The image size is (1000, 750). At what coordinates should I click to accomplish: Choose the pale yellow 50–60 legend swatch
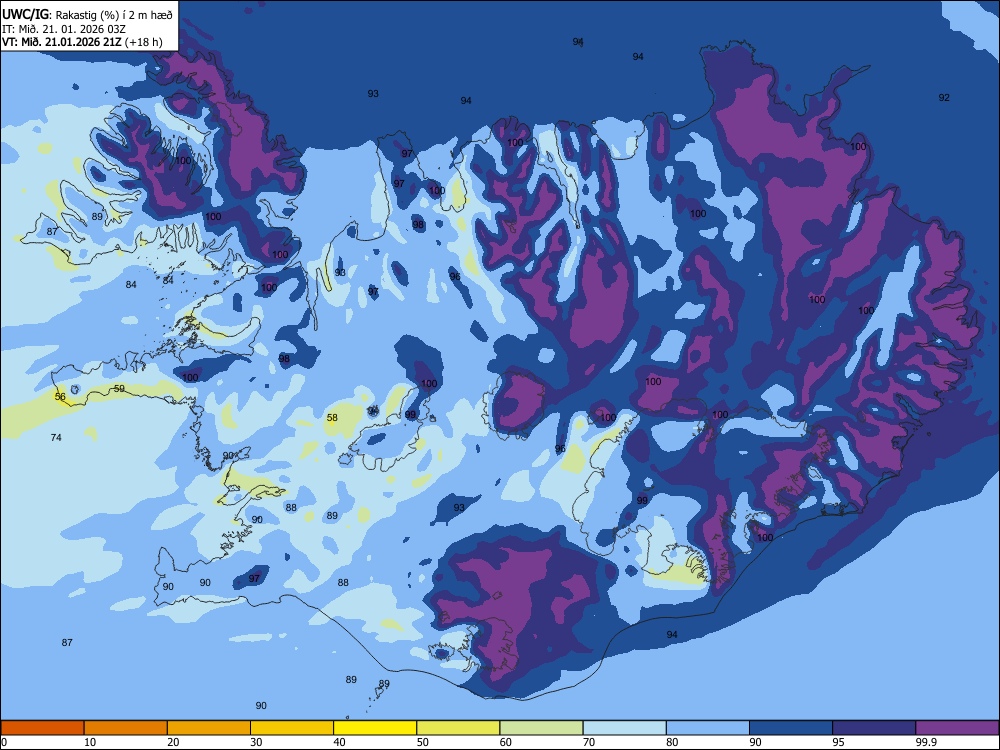tap(458, 728)
